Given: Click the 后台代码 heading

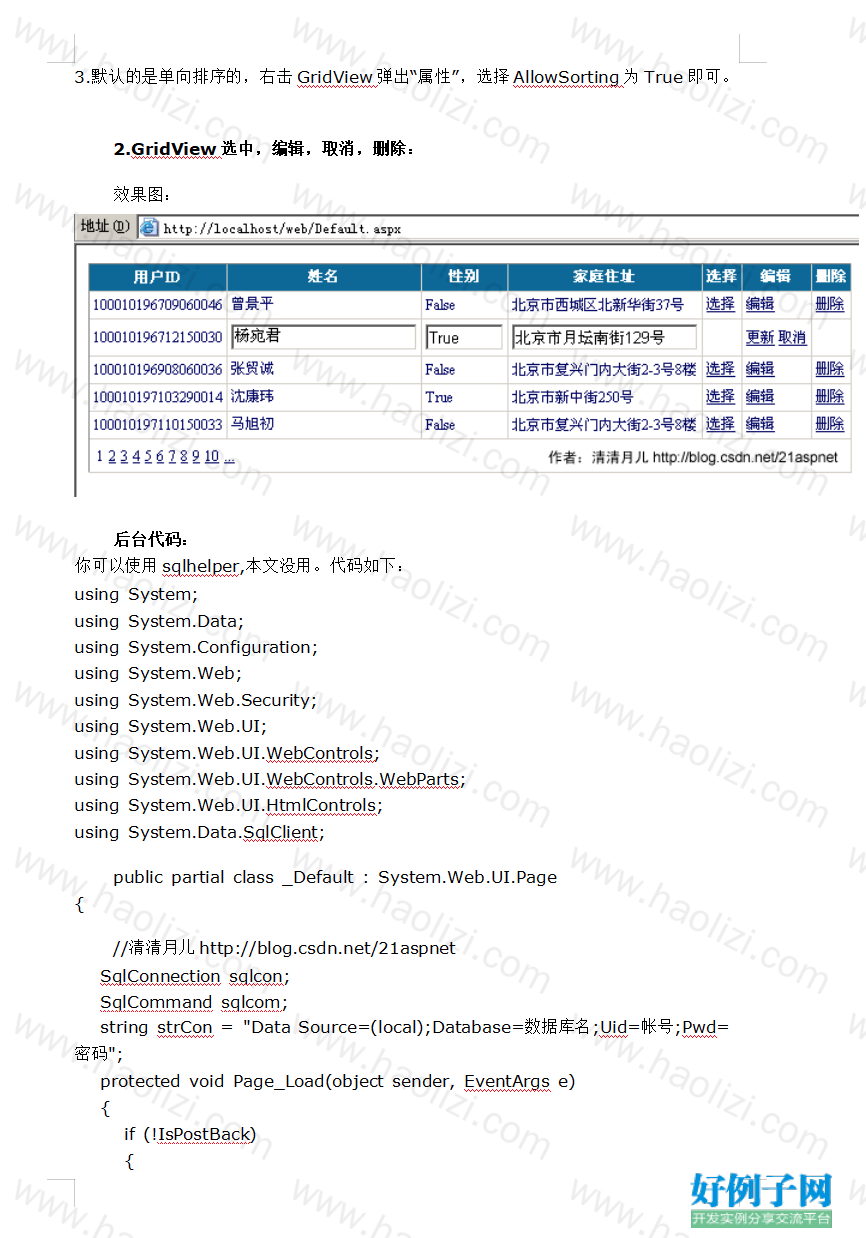Looking at the screenshot, I should point(151,540).
